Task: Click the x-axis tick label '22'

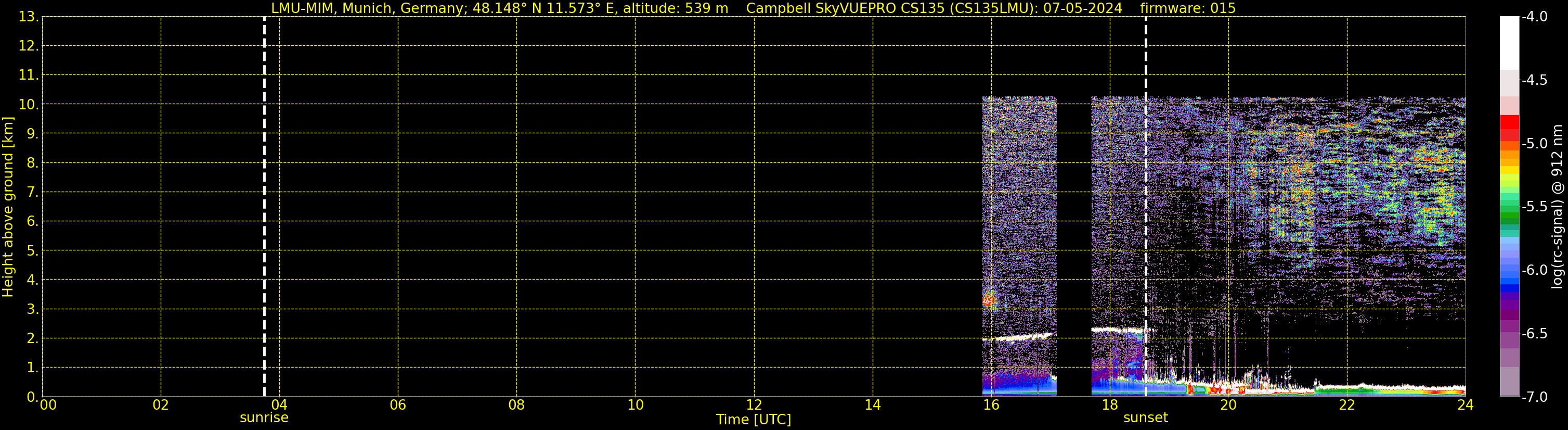Action: [1347, 405]
